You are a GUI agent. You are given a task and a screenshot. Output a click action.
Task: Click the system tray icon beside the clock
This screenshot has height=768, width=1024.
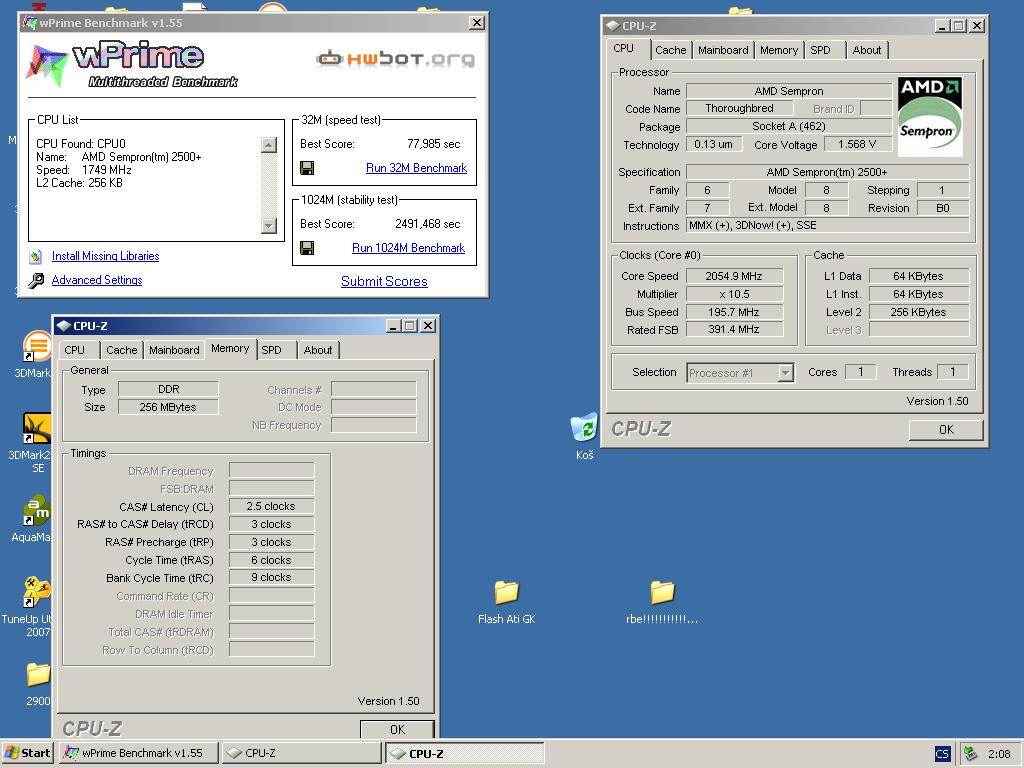[971, 754]
